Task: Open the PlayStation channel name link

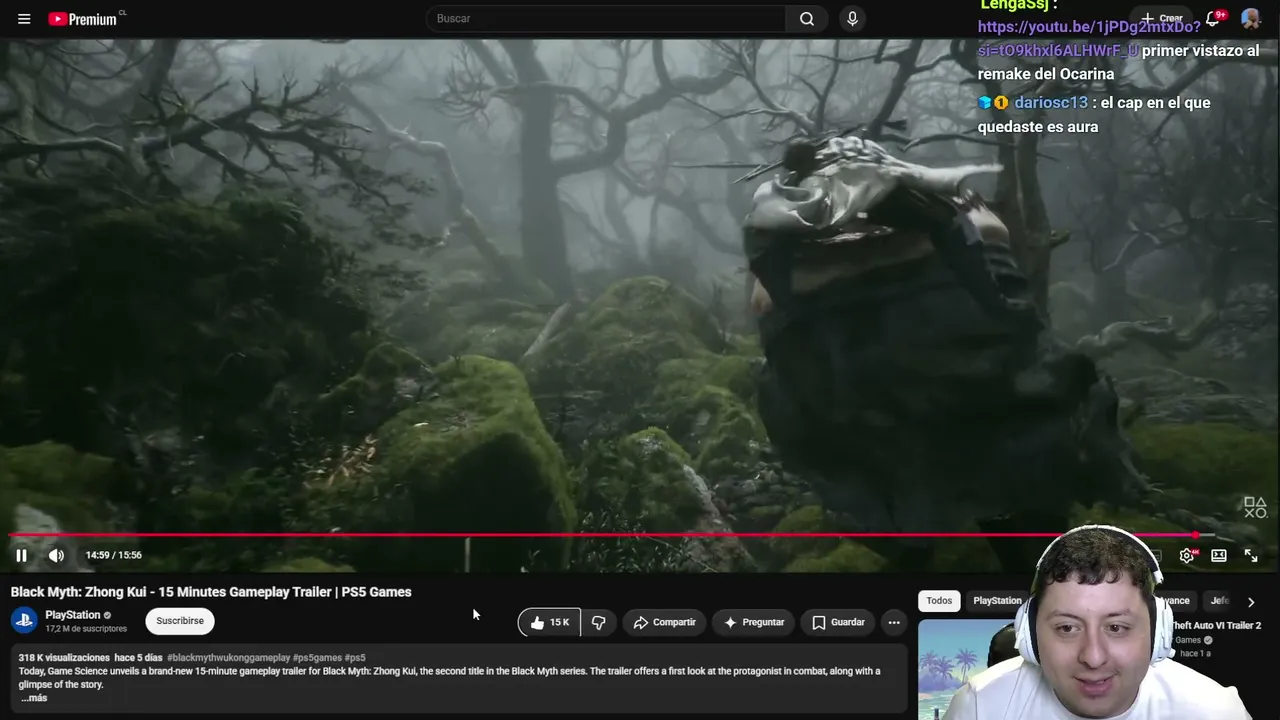Action: tap(73, 615)
